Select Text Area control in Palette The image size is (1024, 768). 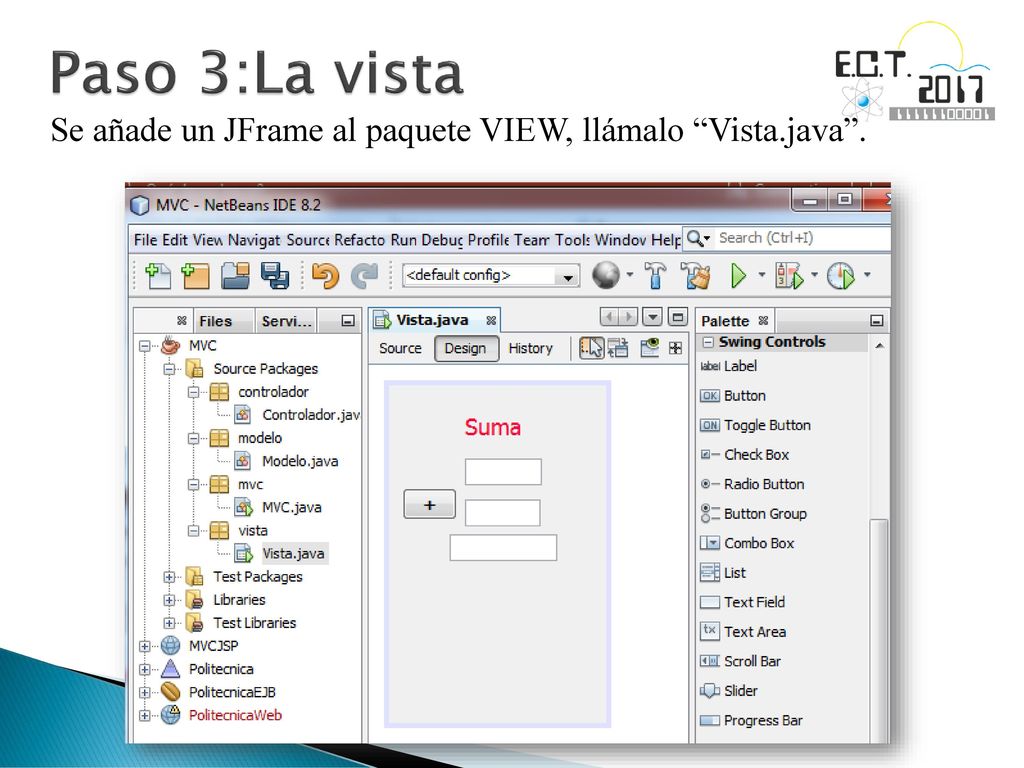pos(743,632)
